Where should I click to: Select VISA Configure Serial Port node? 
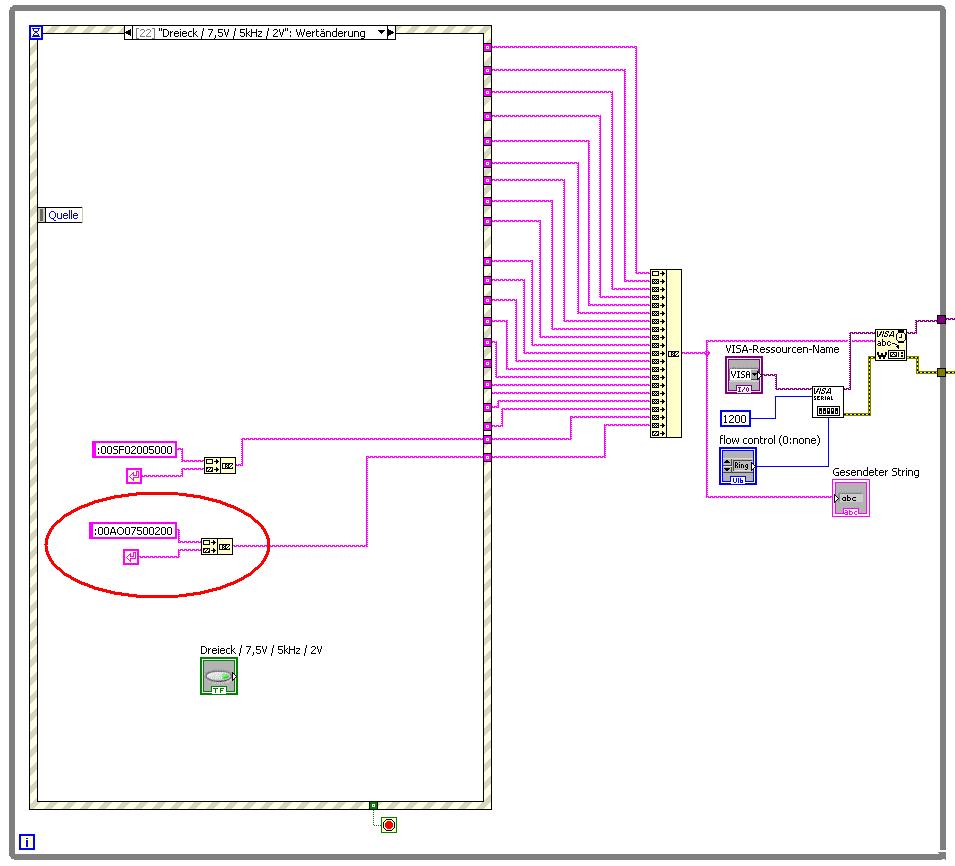pos(828,402)
